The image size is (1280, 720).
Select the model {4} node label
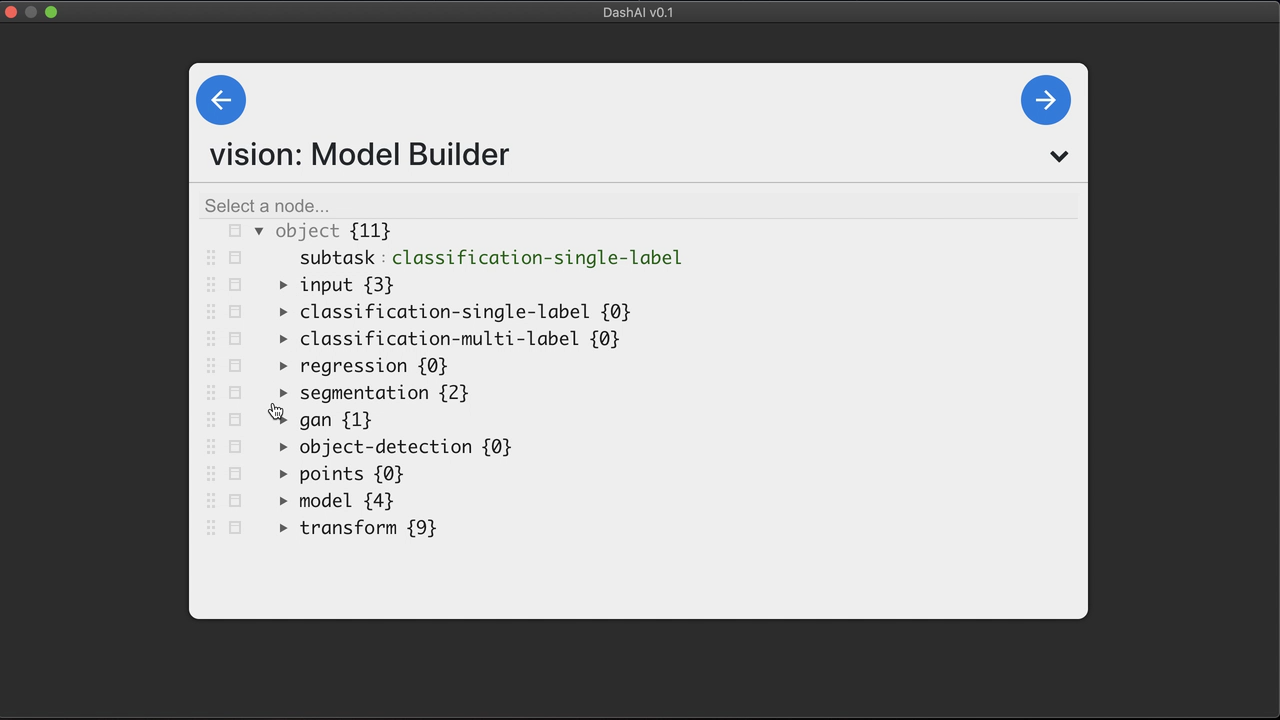(x=346, y=501)
